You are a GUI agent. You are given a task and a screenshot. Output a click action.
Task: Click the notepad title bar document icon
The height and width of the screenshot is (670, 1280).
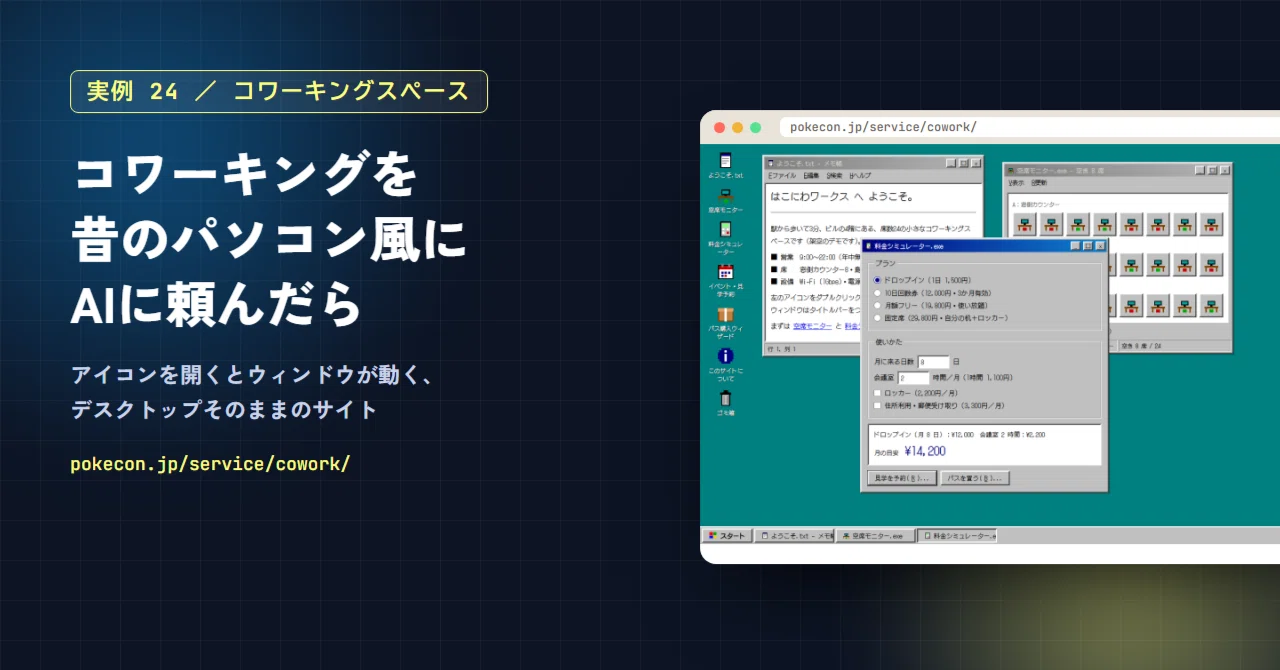[770, 163]
